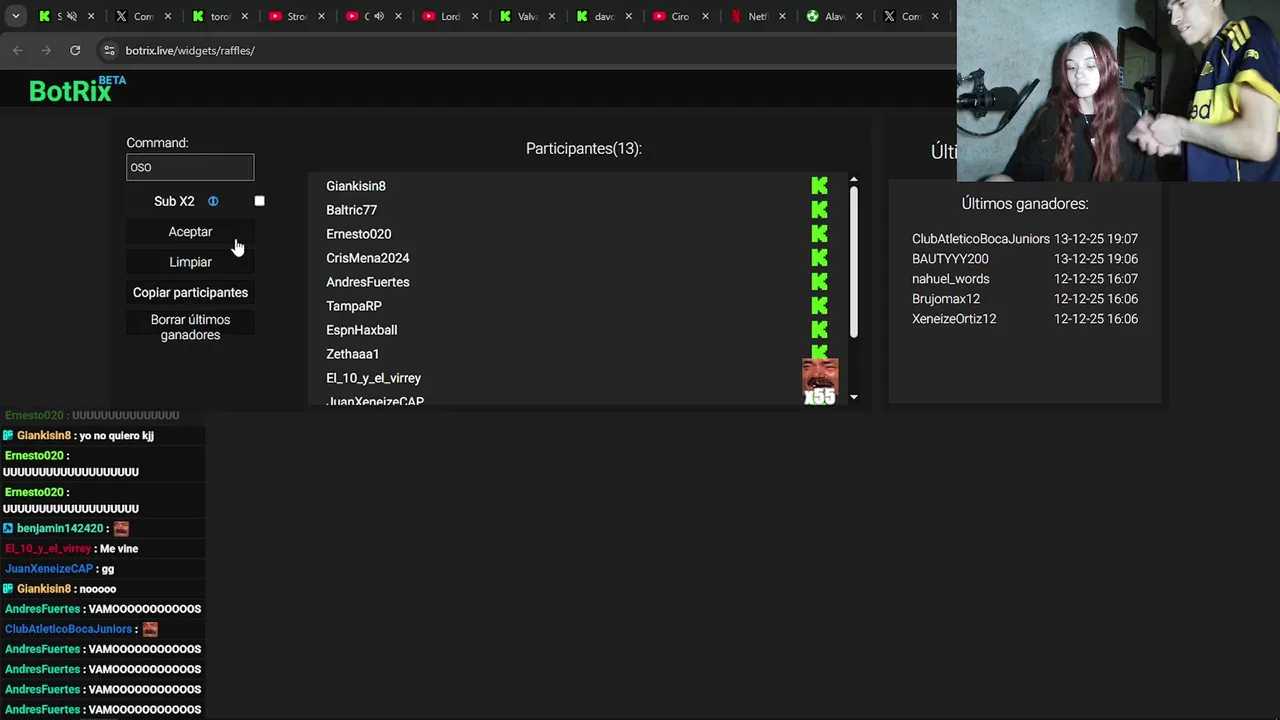This screenshot has width=1280, height=720.
Task: Click the Limpiar button
Action: [x=190, y=262]
